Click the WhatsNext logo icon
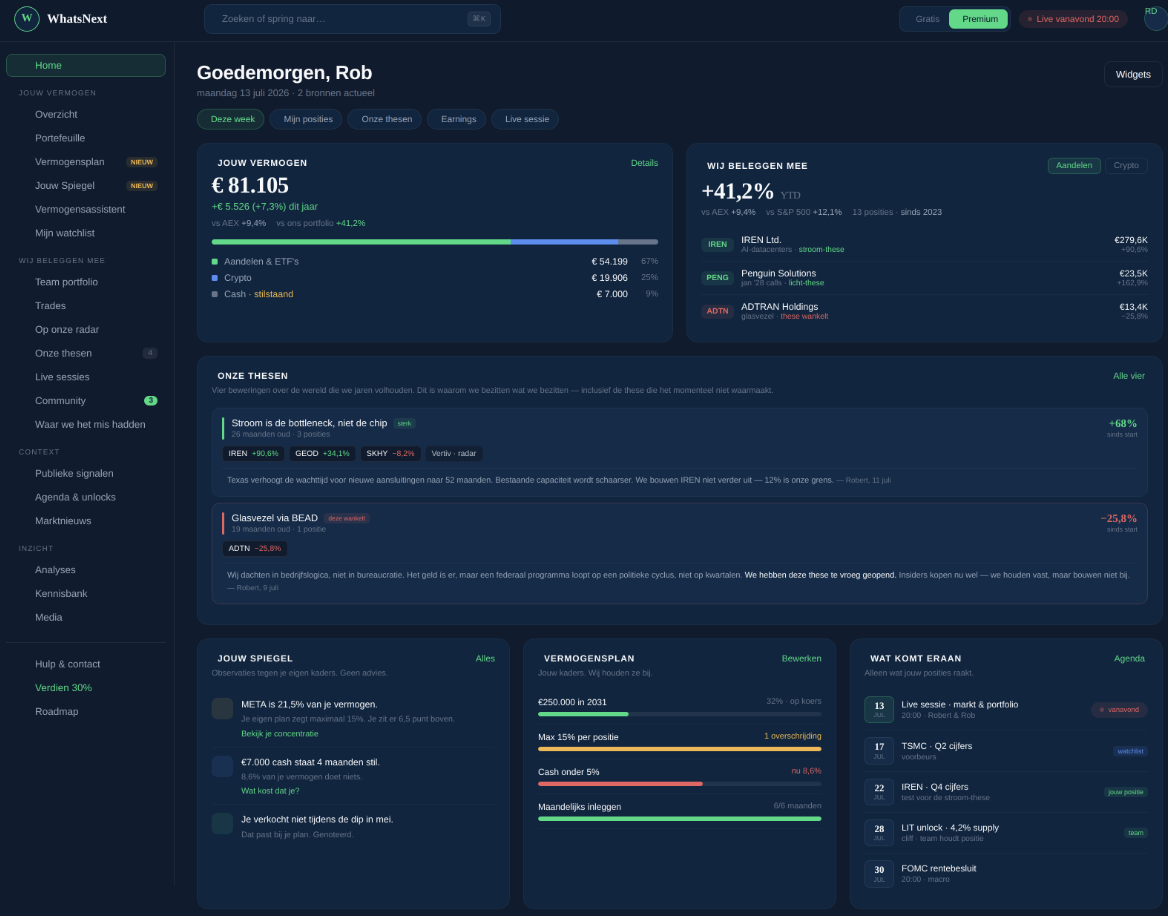Image resolution: width=1168 pixels, height=916 pixels. 27,19
